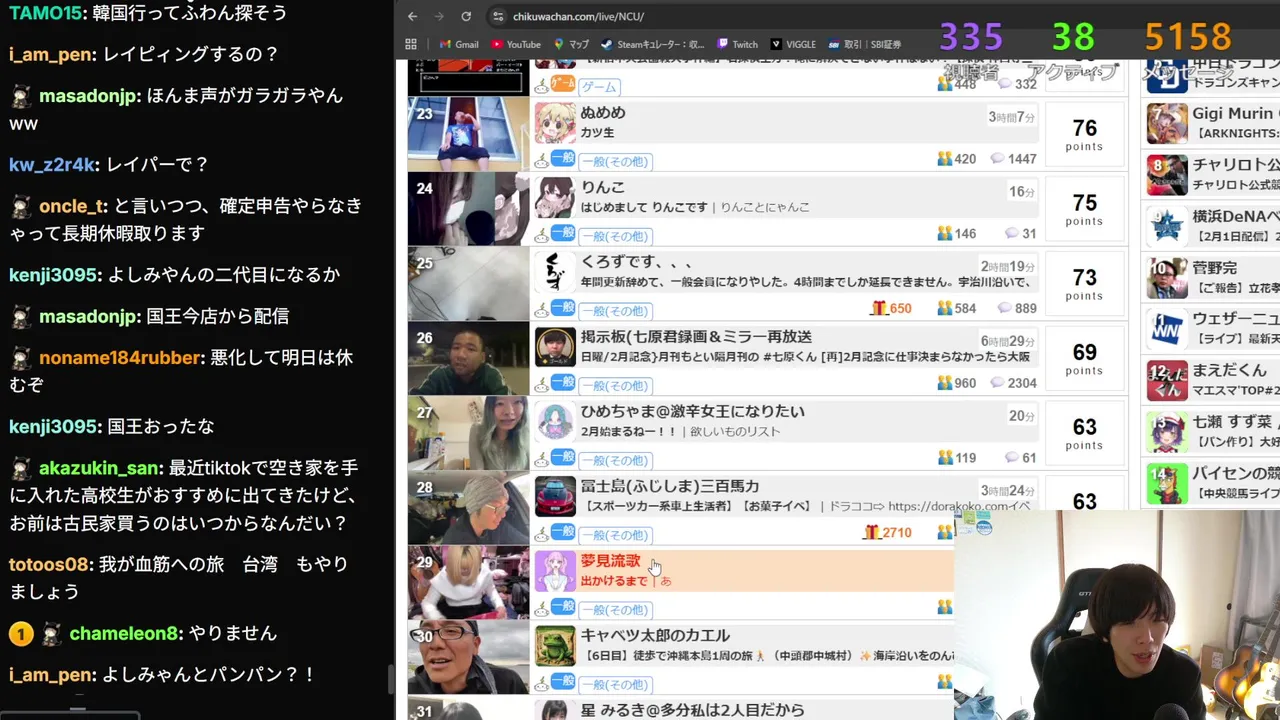The image size is (1280, 720).
Task: Click ぬぬめ's avatar icon
Action: coord(555,123)
